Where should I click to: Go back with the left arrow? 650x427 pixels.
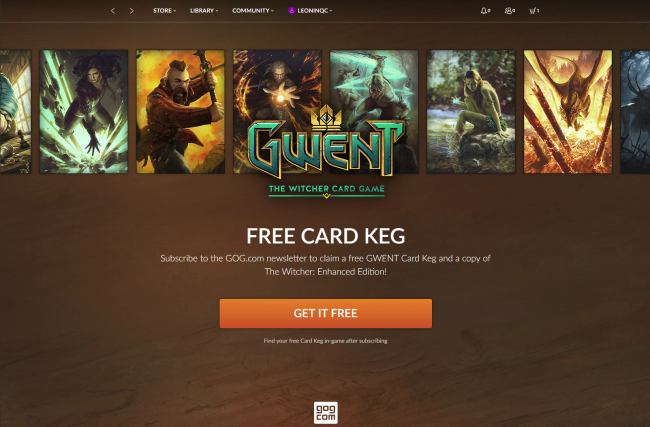[x=113, y=11]
